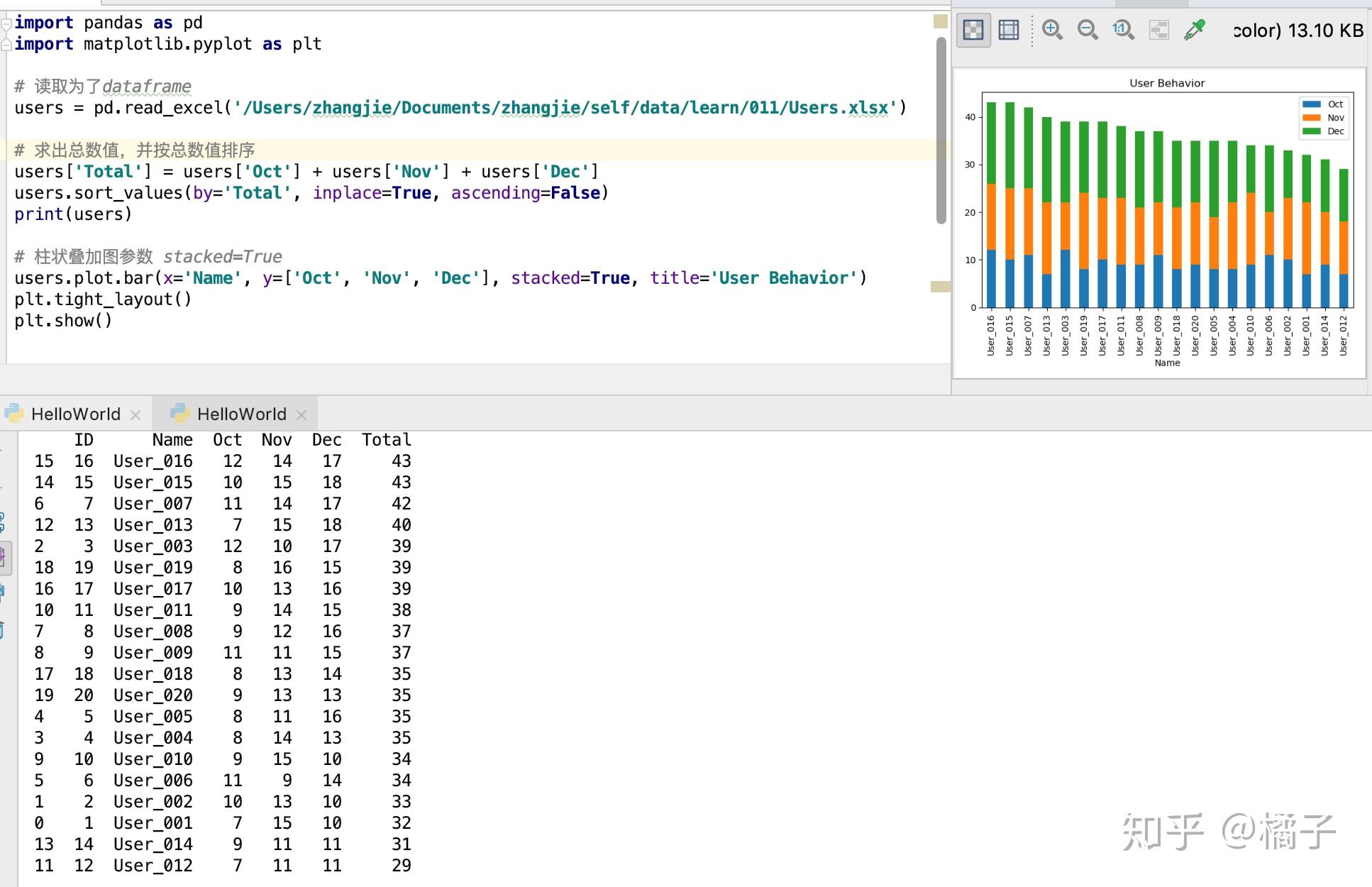Click 'User_013' in the console output
This screenshot has height=887, width=1372.
(x=153, y=525)
